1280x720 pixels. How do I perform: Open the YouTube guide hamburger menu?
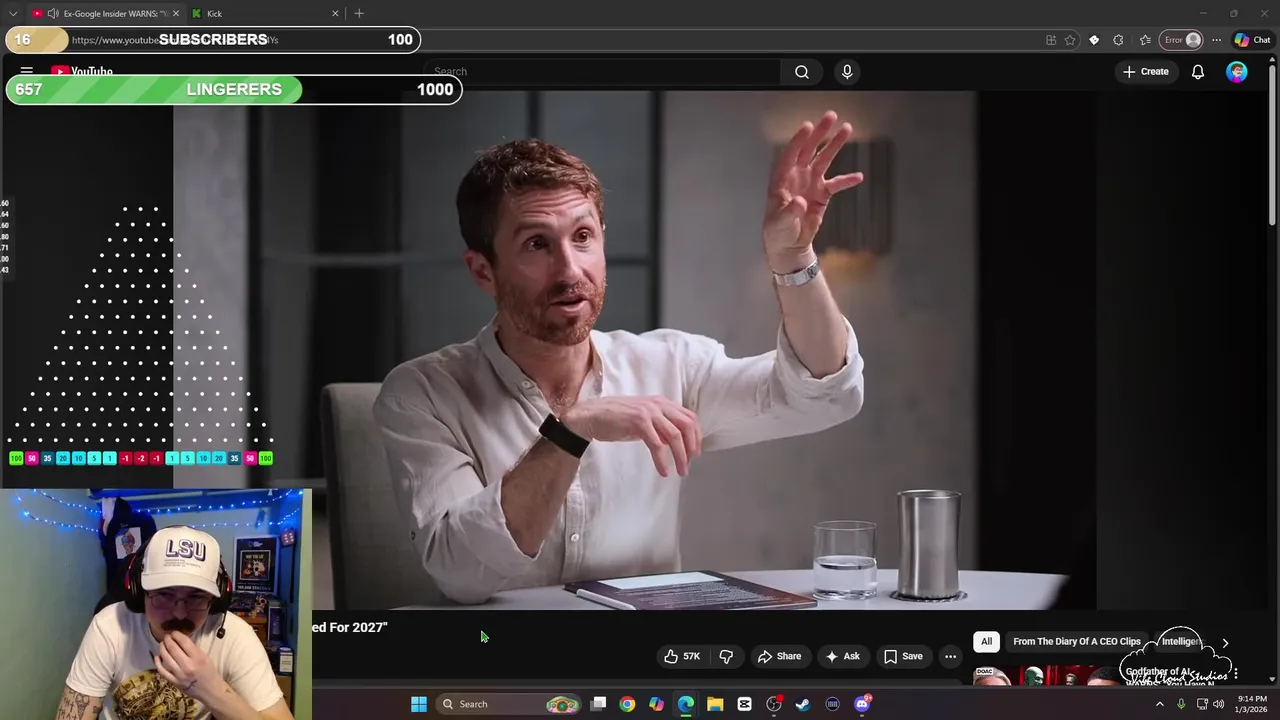click(x=27, y=71)
